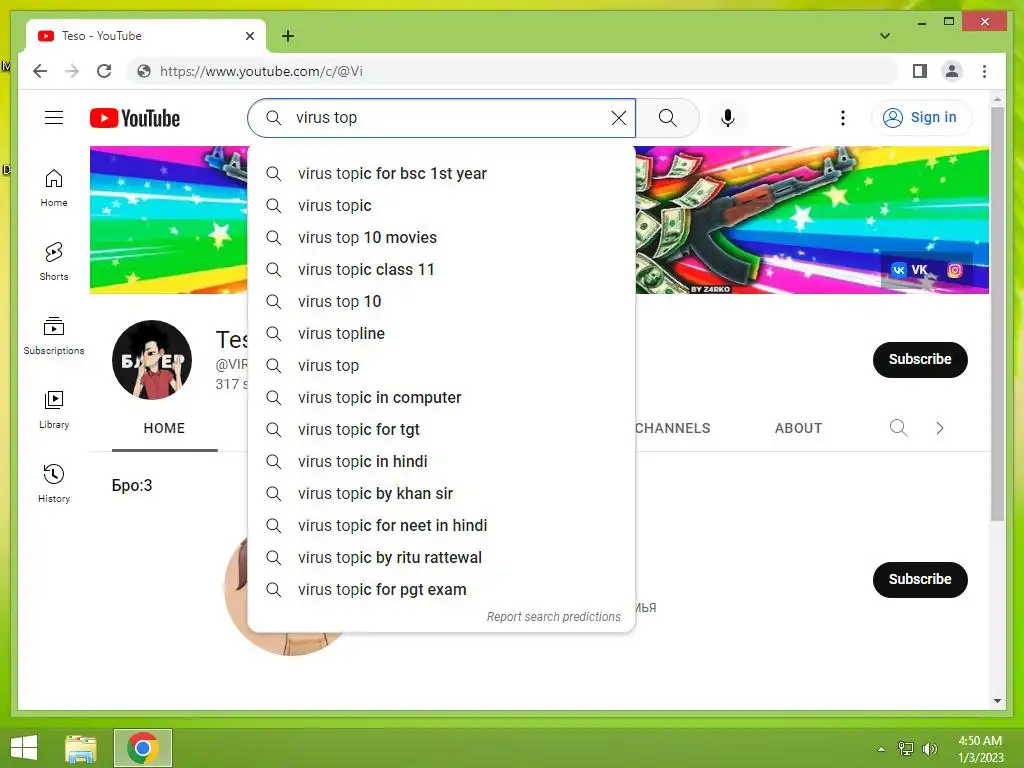The height and width of the screenshot is (768, 1024).
Task: Click the magnifier search button
Action: tap(667, 118)
